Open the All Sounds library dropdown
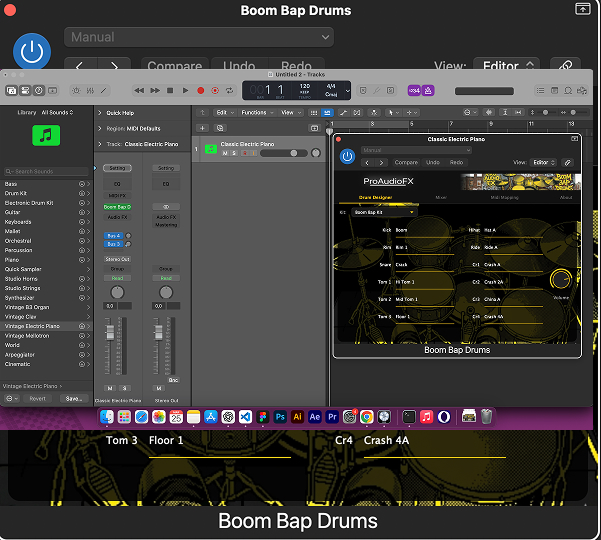This screenshot has height=540, width=601. 57,112
